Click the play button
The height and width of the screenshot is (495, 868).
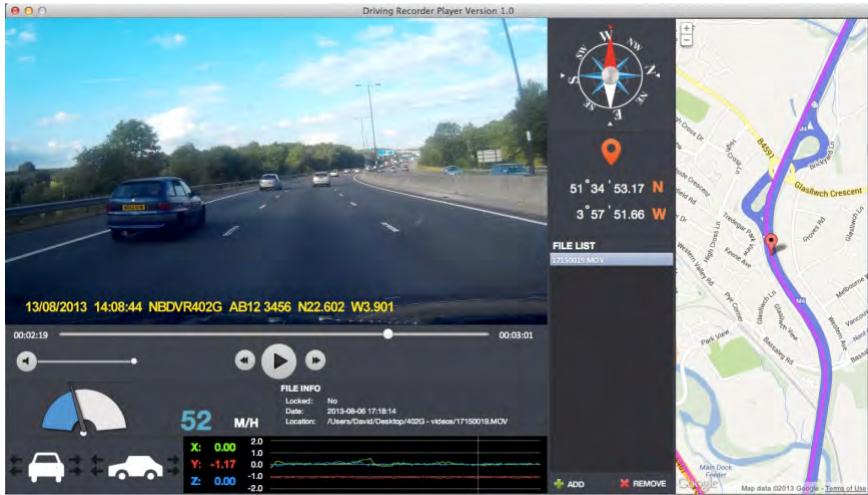coord(279,361)
